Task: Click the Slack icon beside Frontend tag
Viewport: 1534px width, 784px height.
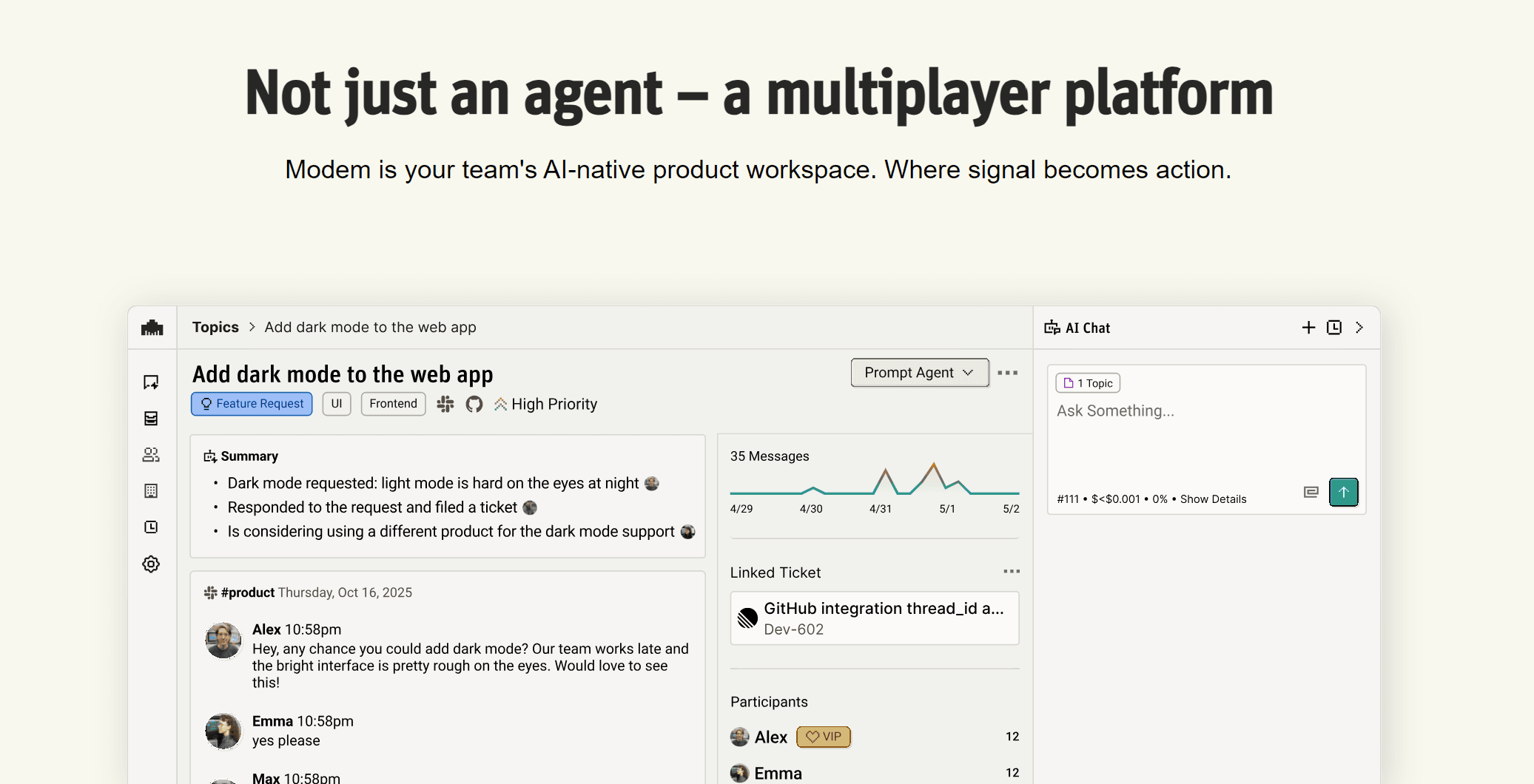Action: (x=445, y=404)
